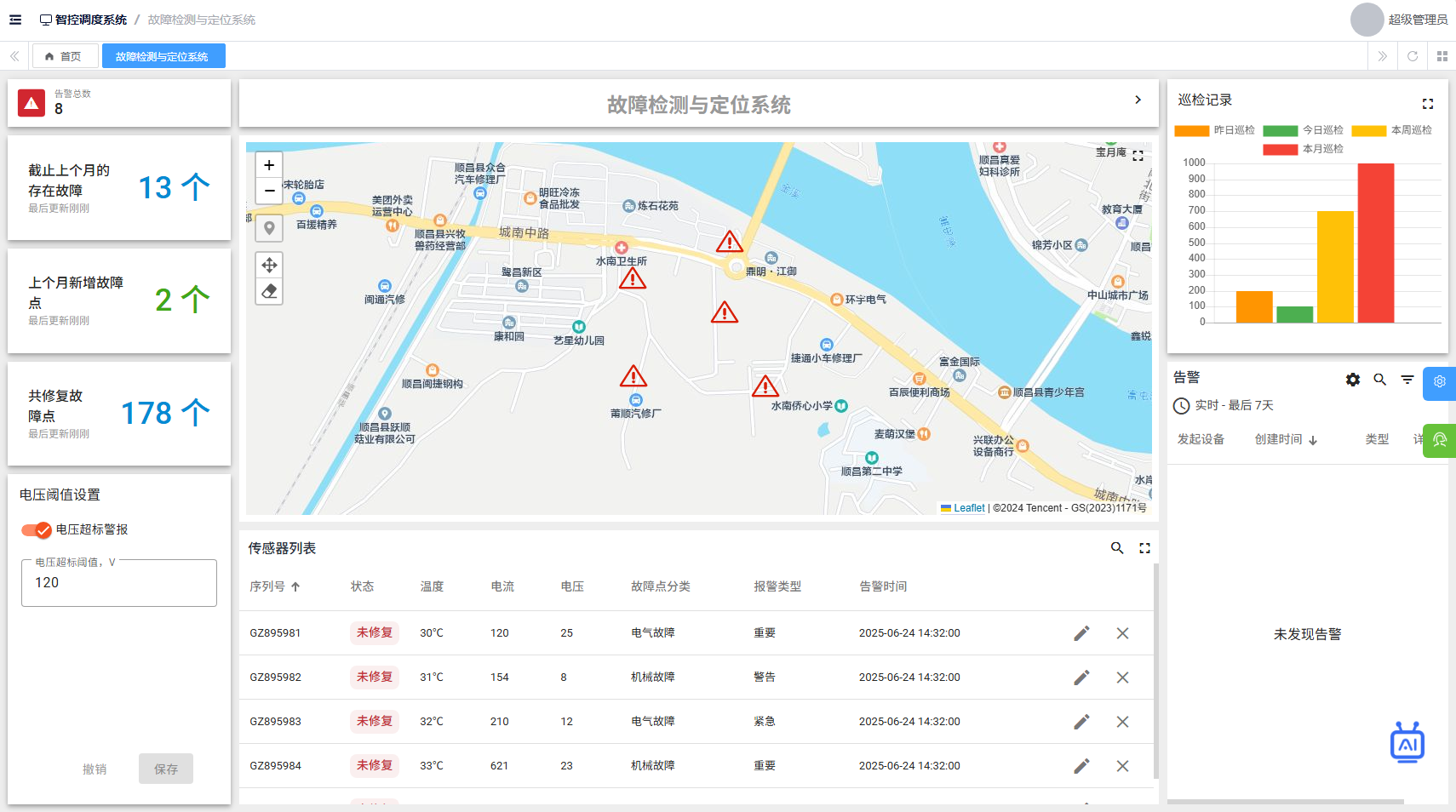Viewport: 1456px width, 812px height.
Task: Click the 报警类型 column header
Action: (x=777, y=586)
